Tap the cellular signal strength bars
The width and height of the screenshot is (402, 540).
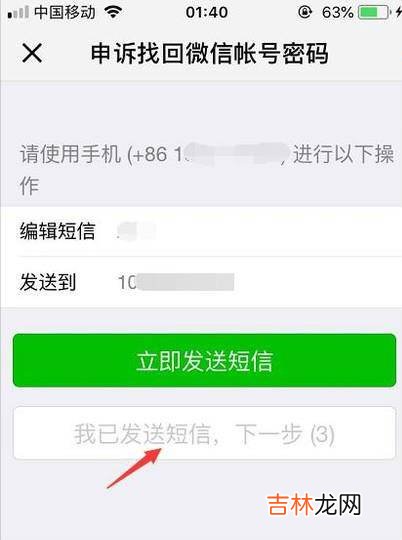click(x=18, y=13)
